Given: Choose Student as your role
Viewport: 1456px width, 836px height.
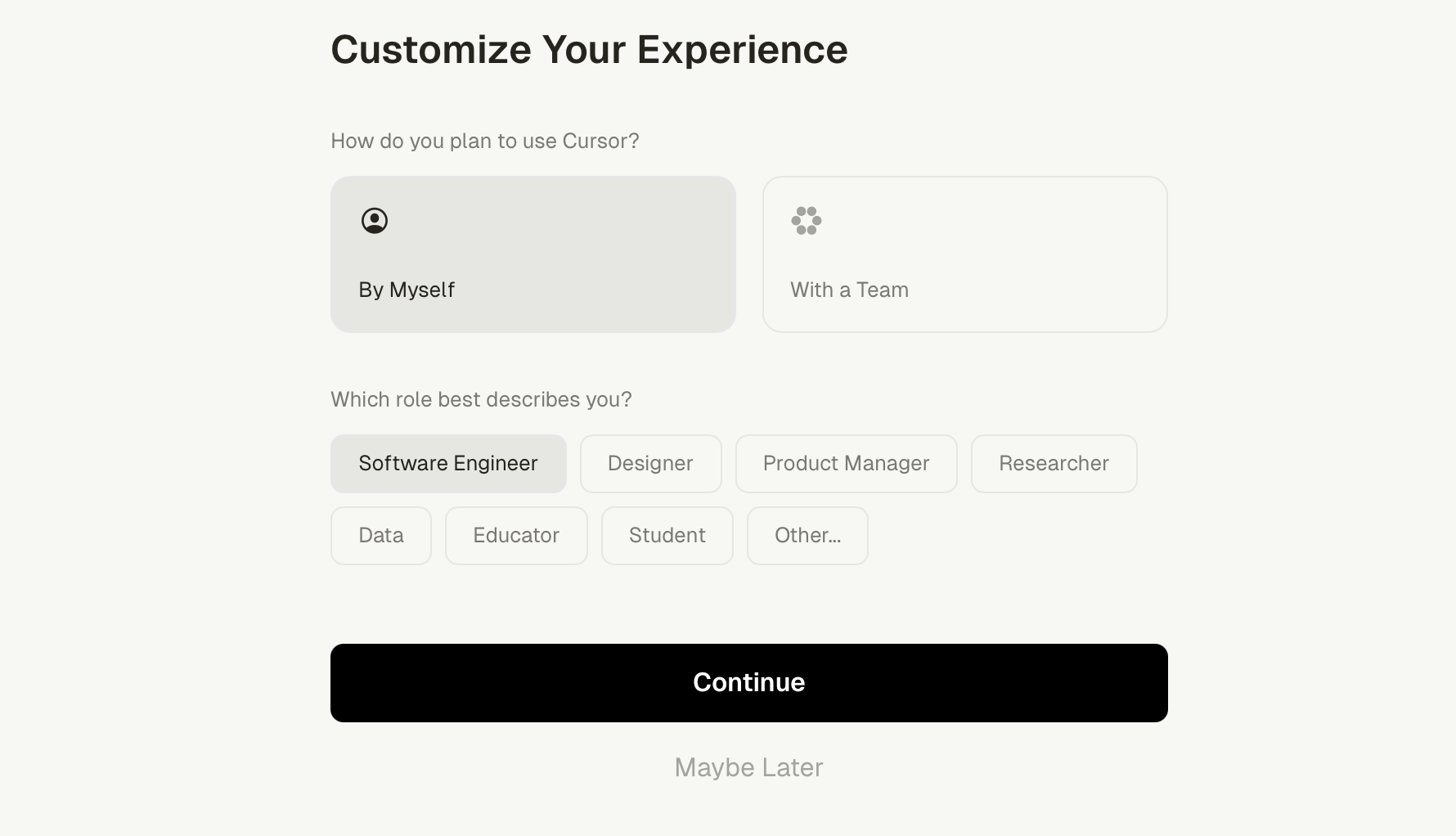Looking at the screenshot, I should (667, 536).
